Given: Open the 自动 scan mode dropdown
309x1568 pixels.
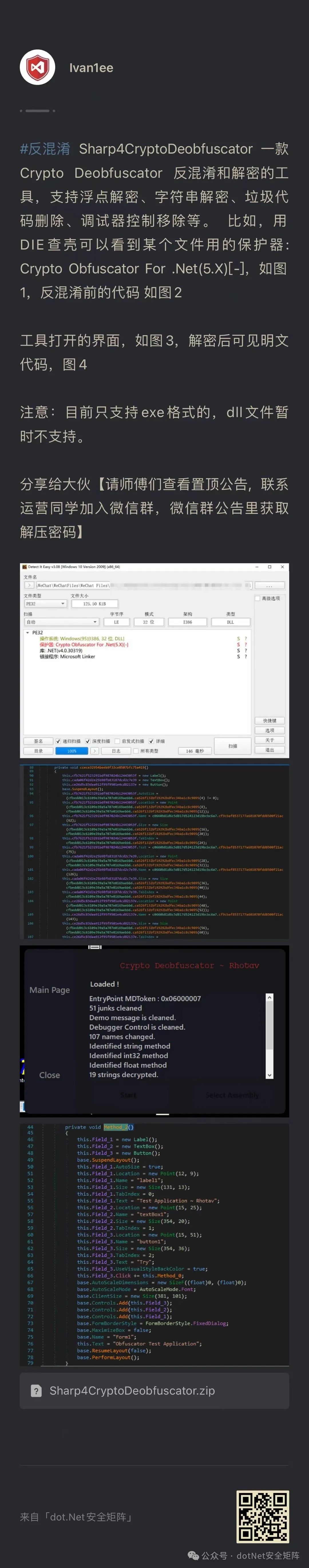Looking at the screenshot, I should point(62,622).
